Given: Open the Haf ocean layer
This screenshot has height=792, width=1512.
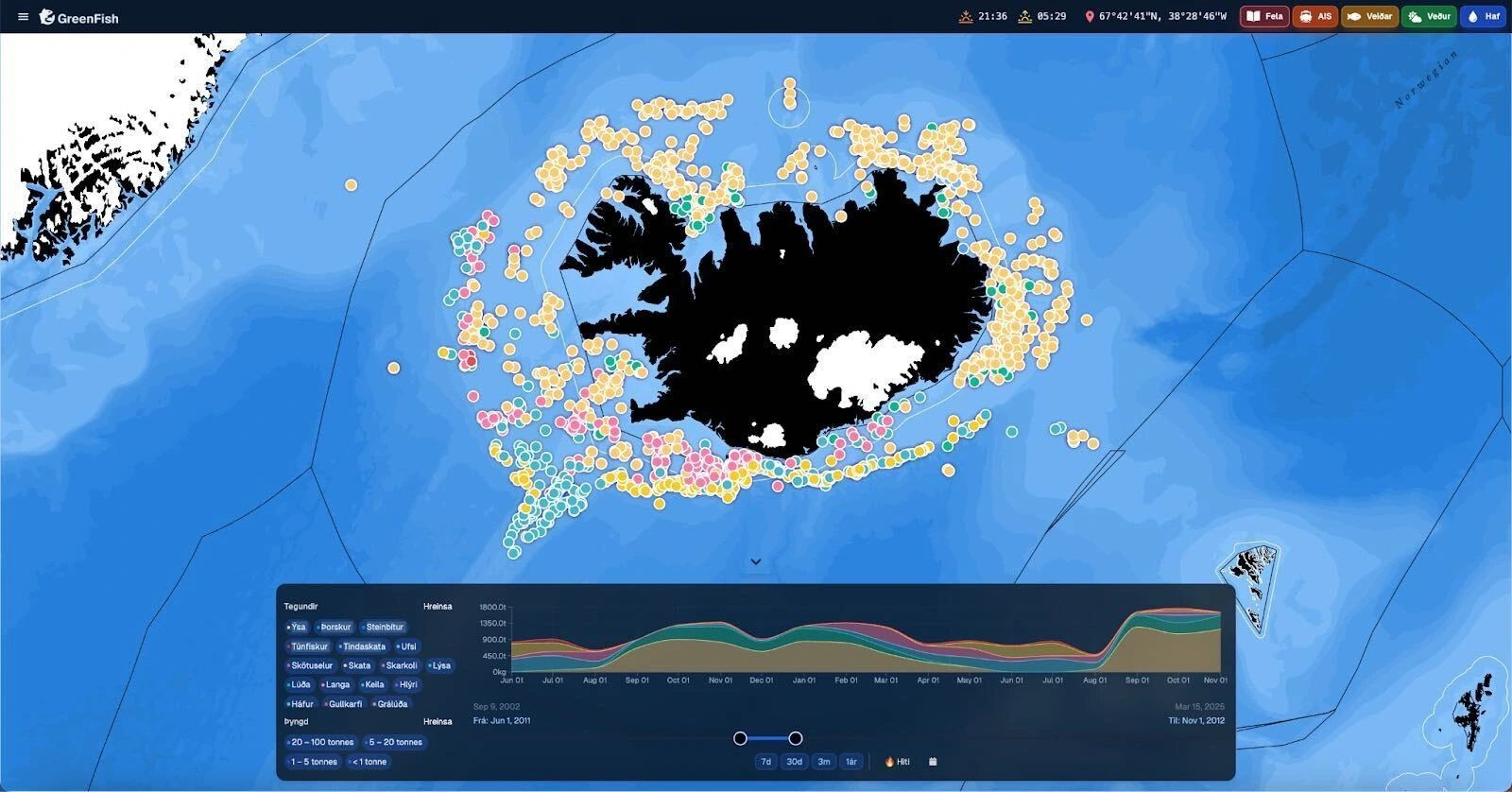Looking at the screenshot, I should pos(1483,17).
